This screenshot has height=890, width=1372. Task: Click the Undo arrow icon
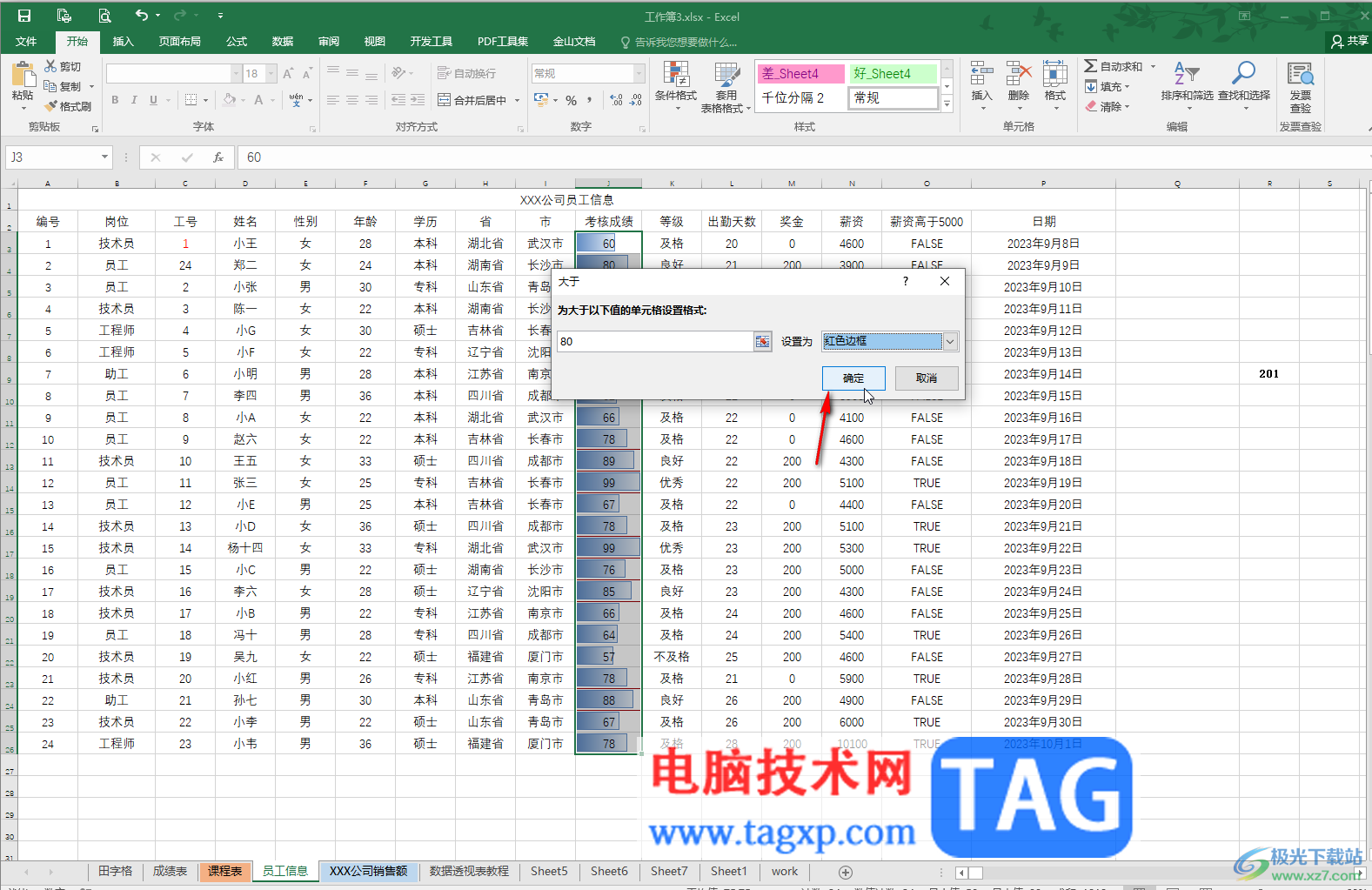tap(141, 16)
